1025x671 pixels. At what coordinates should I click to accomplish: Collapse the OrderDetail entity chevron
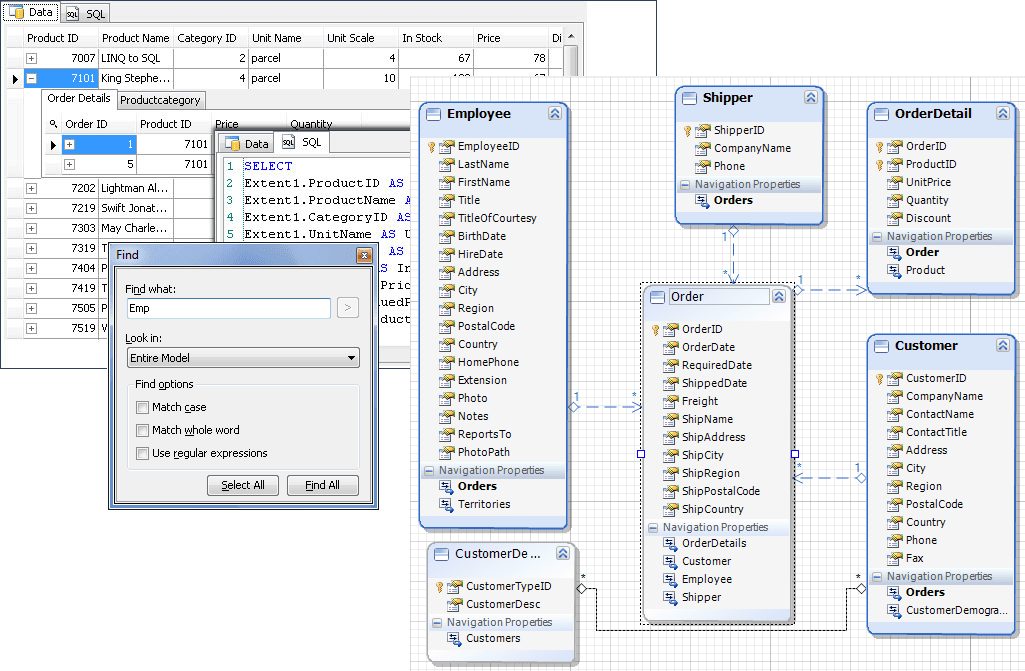pos(1003,113)
